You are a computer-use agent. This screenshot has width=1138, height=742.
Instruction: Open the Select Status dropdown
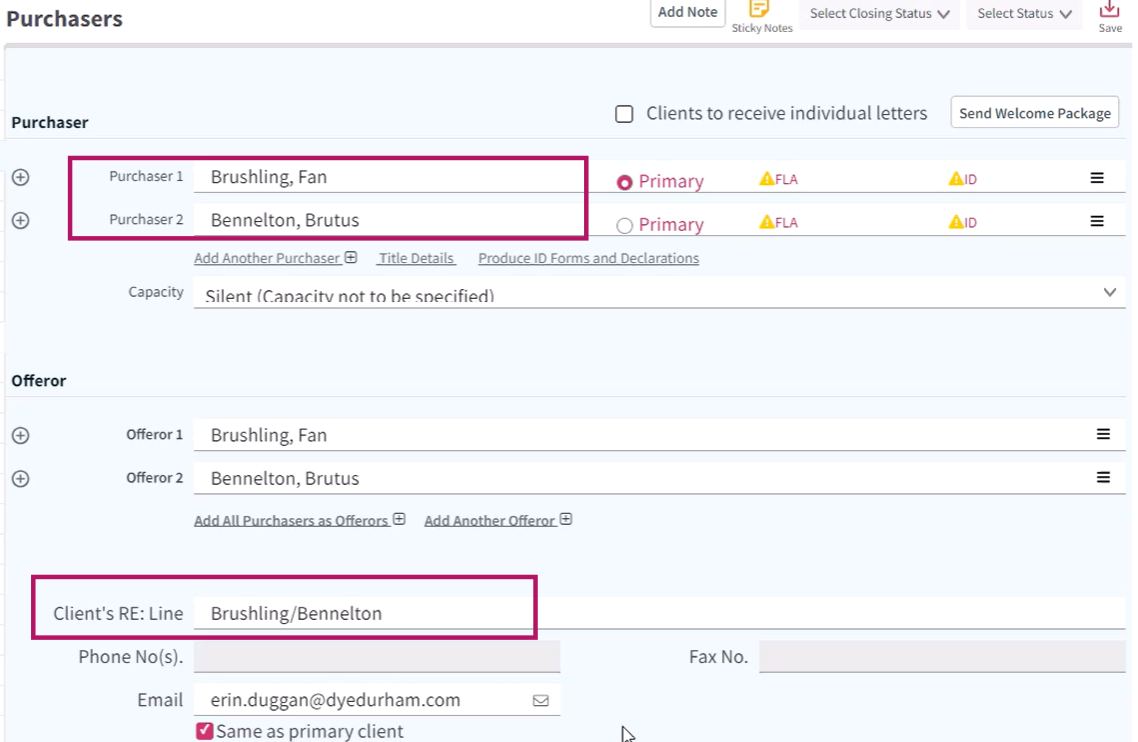pos(1024,14)
